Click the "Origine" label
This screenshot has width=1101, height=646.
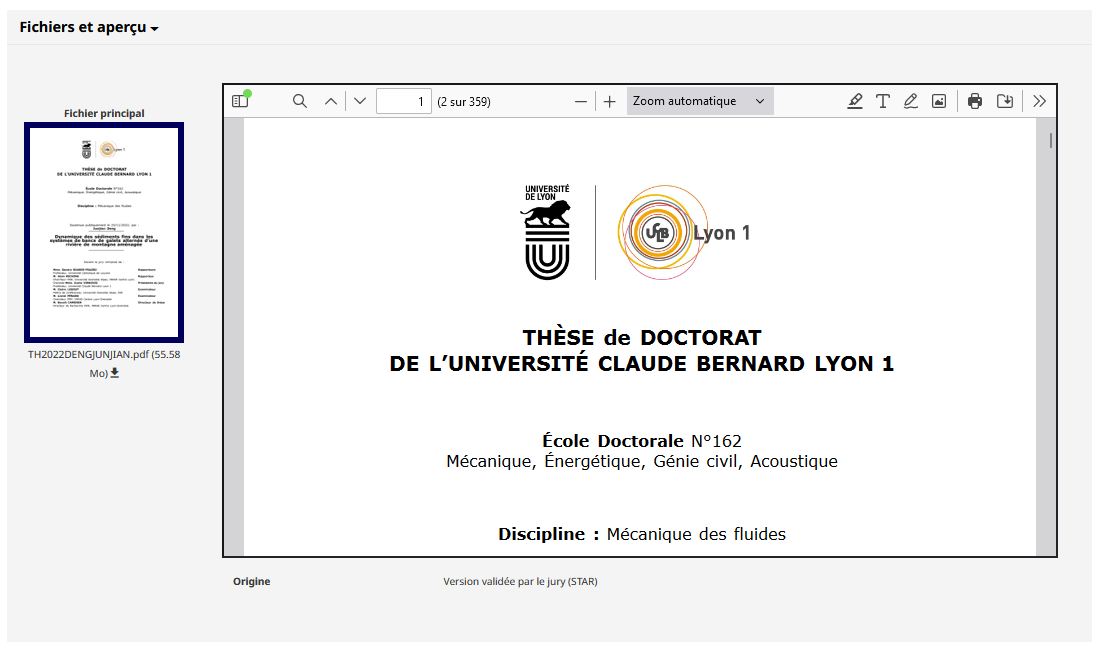[x=251, y=581]
